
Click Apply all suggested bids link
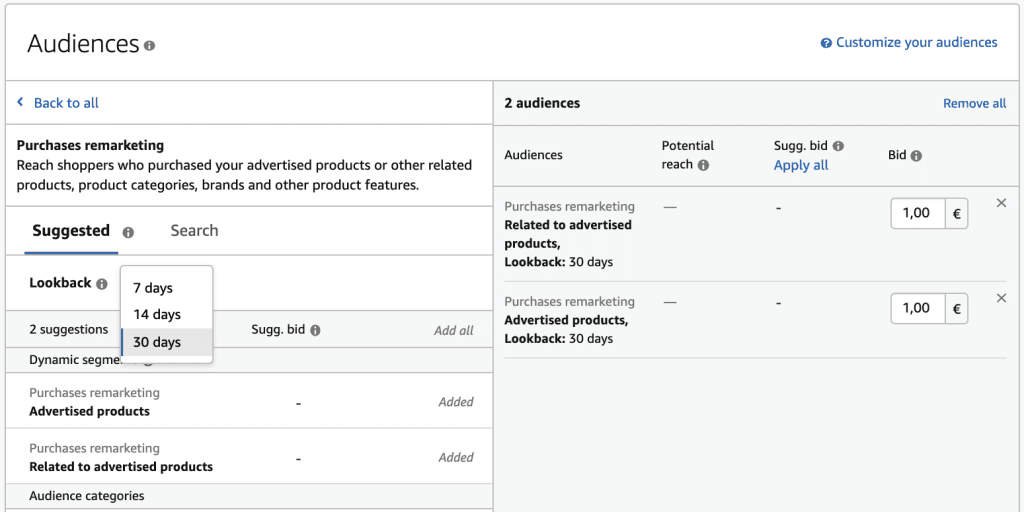coord(801,165)
